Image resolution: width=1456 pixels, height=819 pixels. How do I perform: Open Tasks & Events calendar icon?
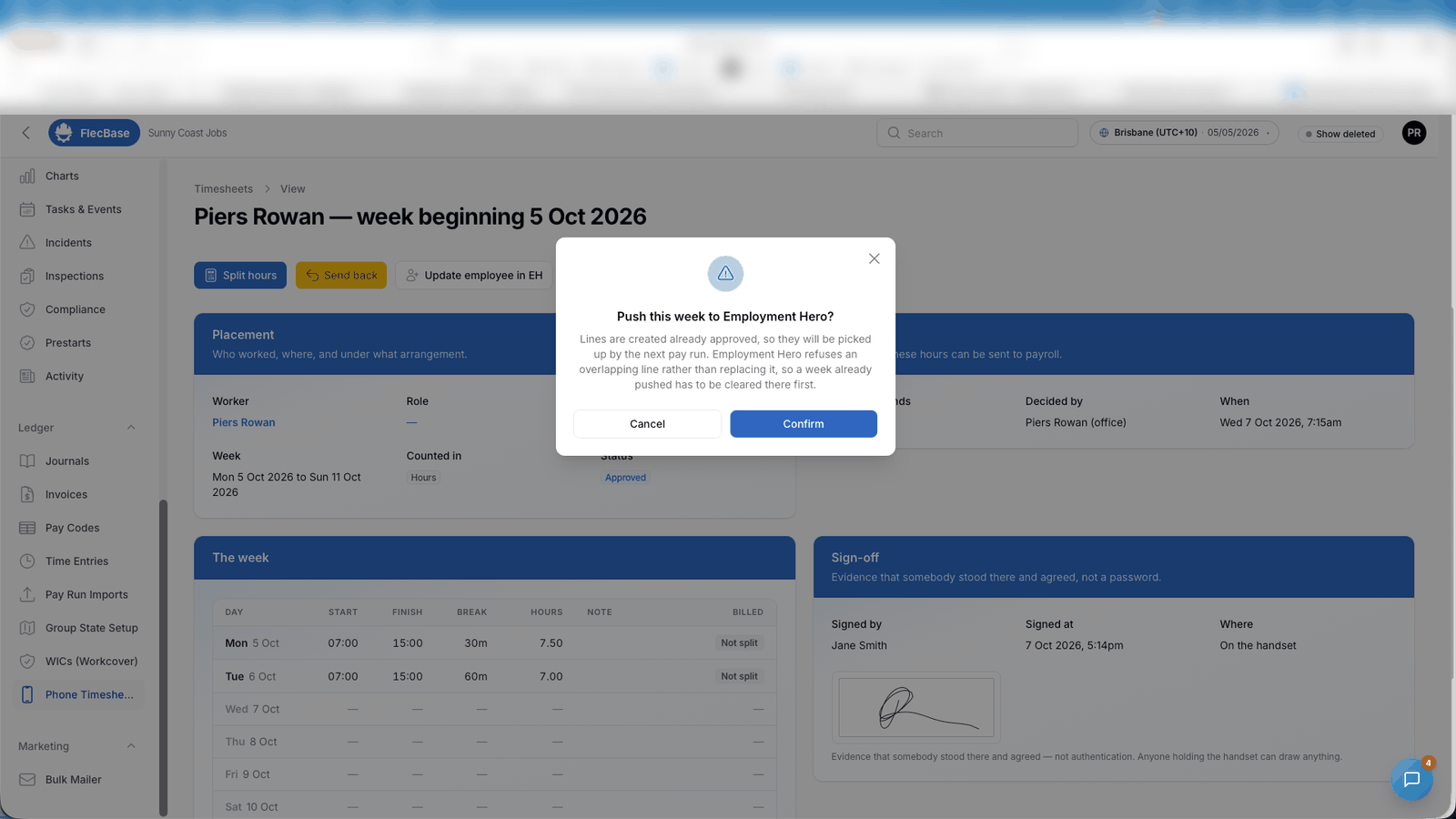27,209
